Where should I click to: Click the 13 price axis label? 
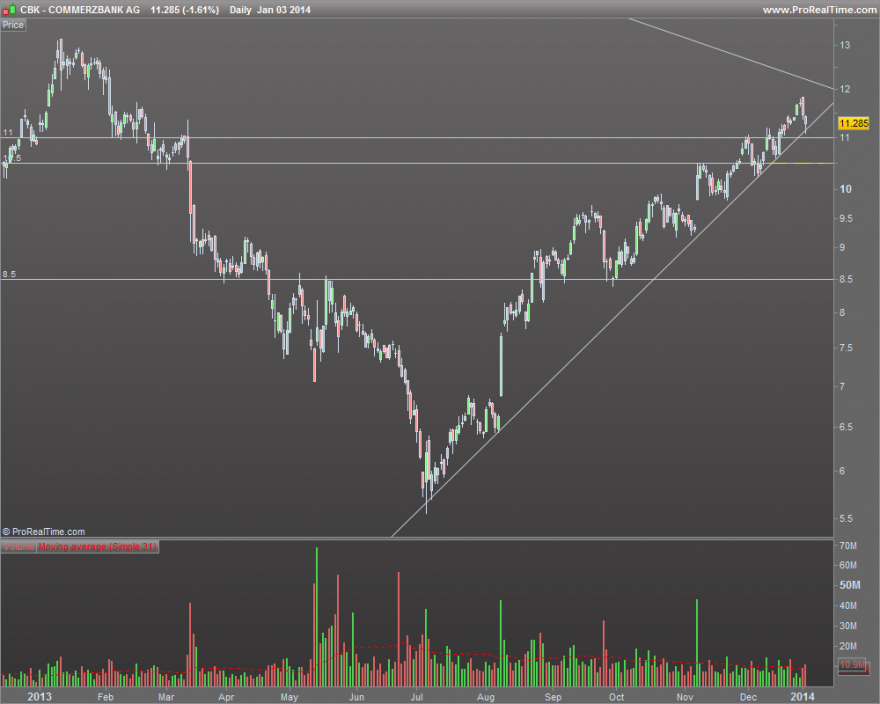point(845,45)
